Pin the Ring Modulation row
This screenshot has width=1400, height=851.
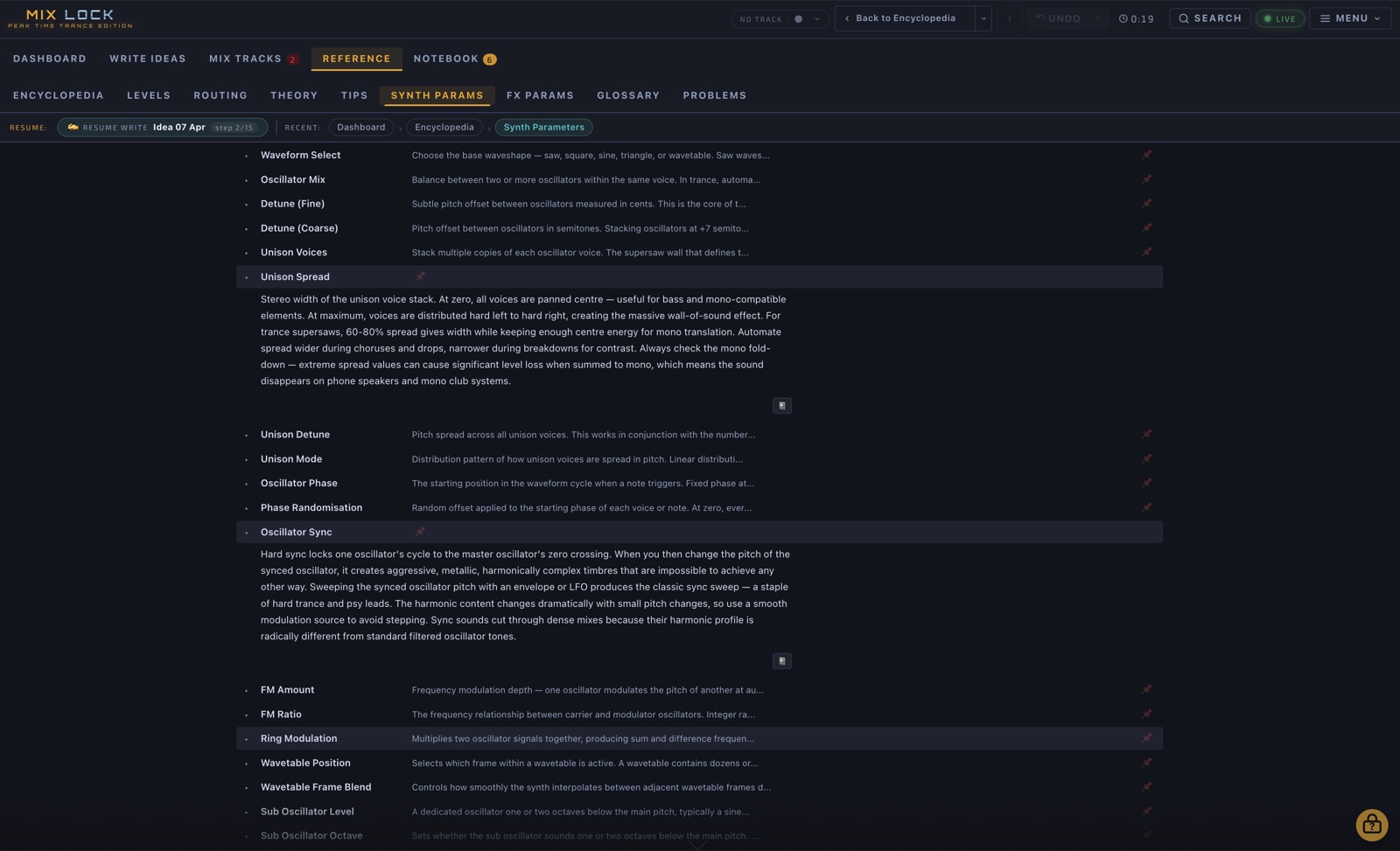[x=1146, y=739]
